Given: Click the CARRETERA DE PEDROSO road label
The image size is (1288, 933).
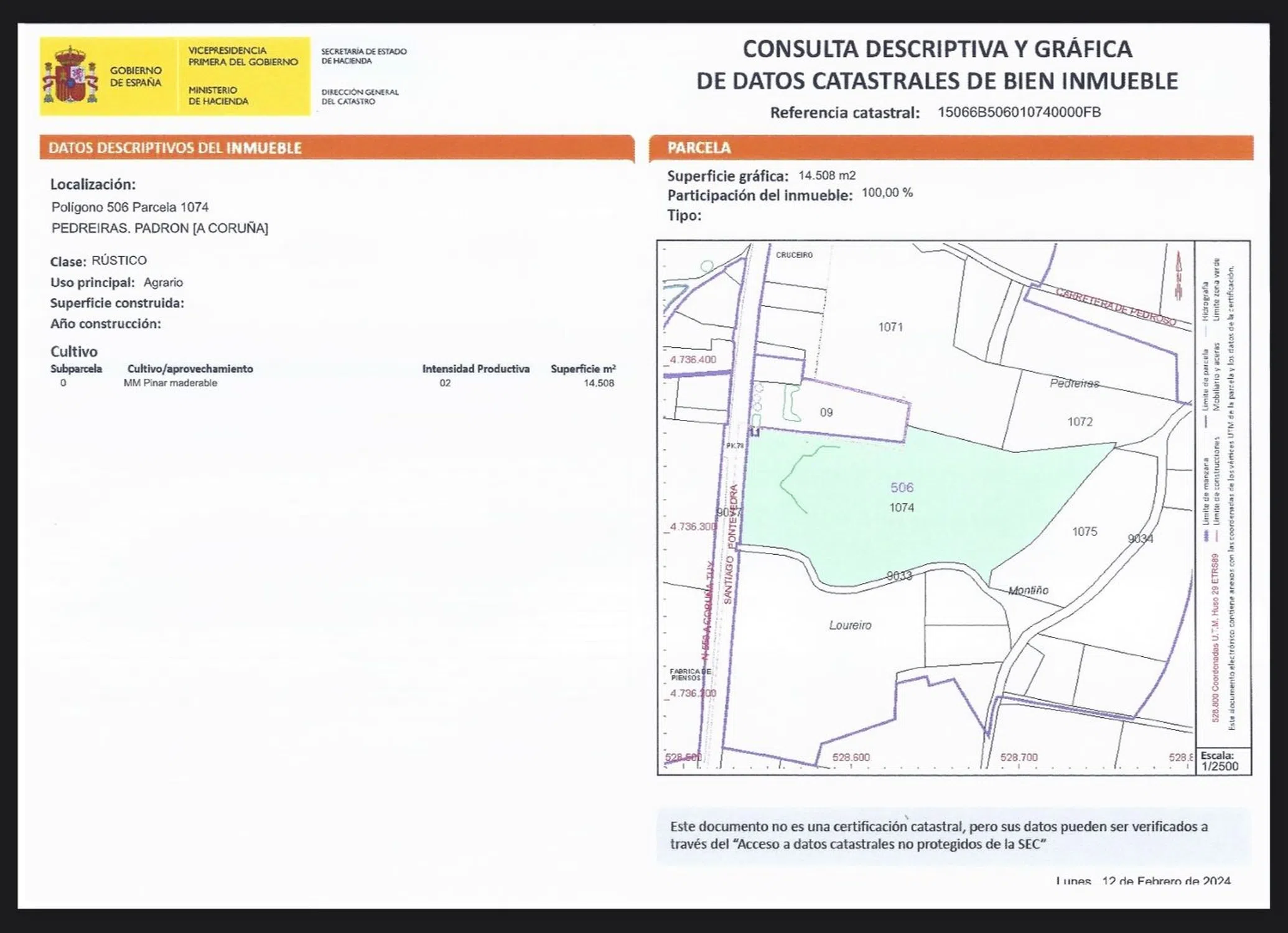Looking at the screenshot, I should [x=1115, y=306].
